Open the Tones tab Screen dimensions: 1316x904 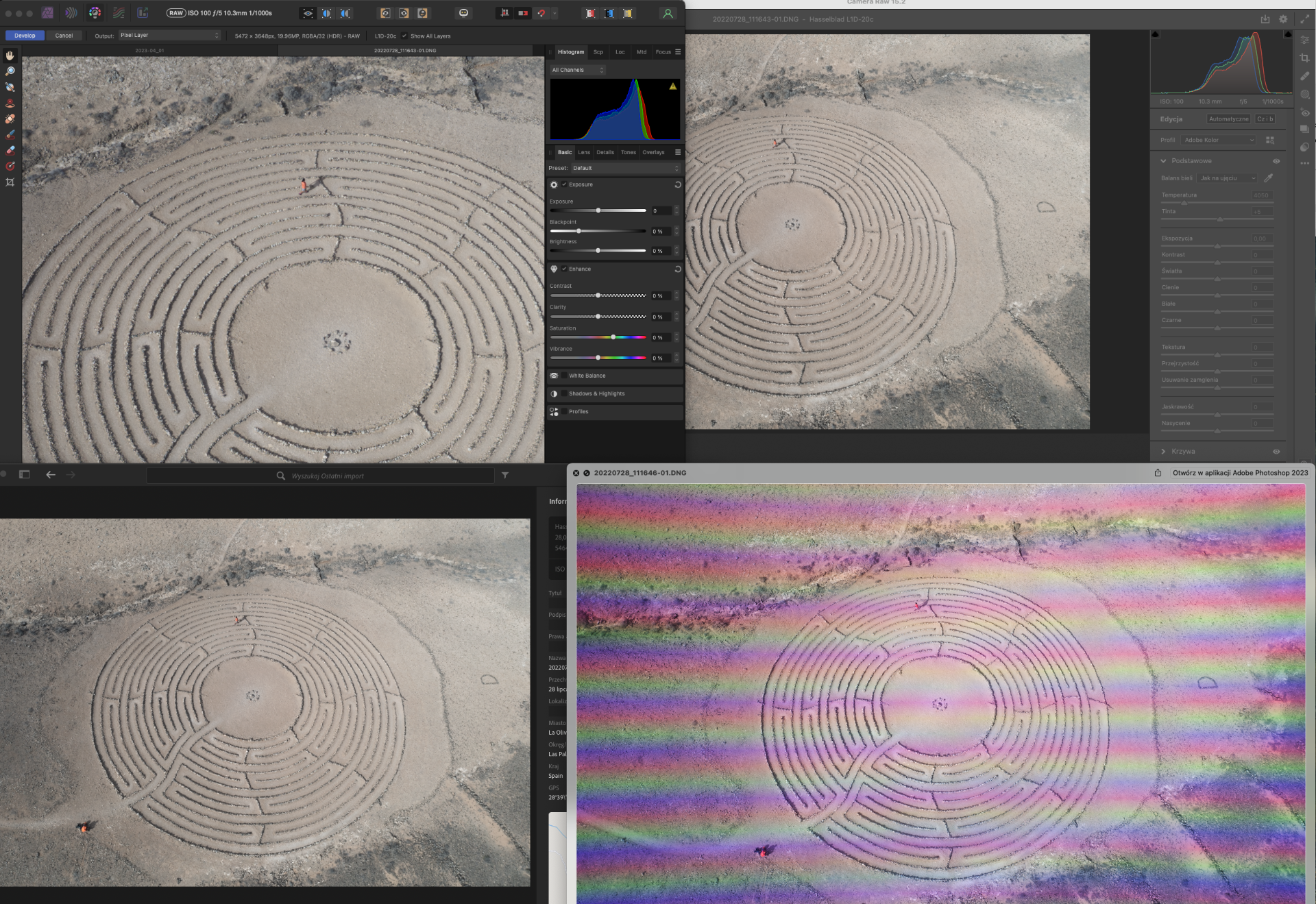628,152
